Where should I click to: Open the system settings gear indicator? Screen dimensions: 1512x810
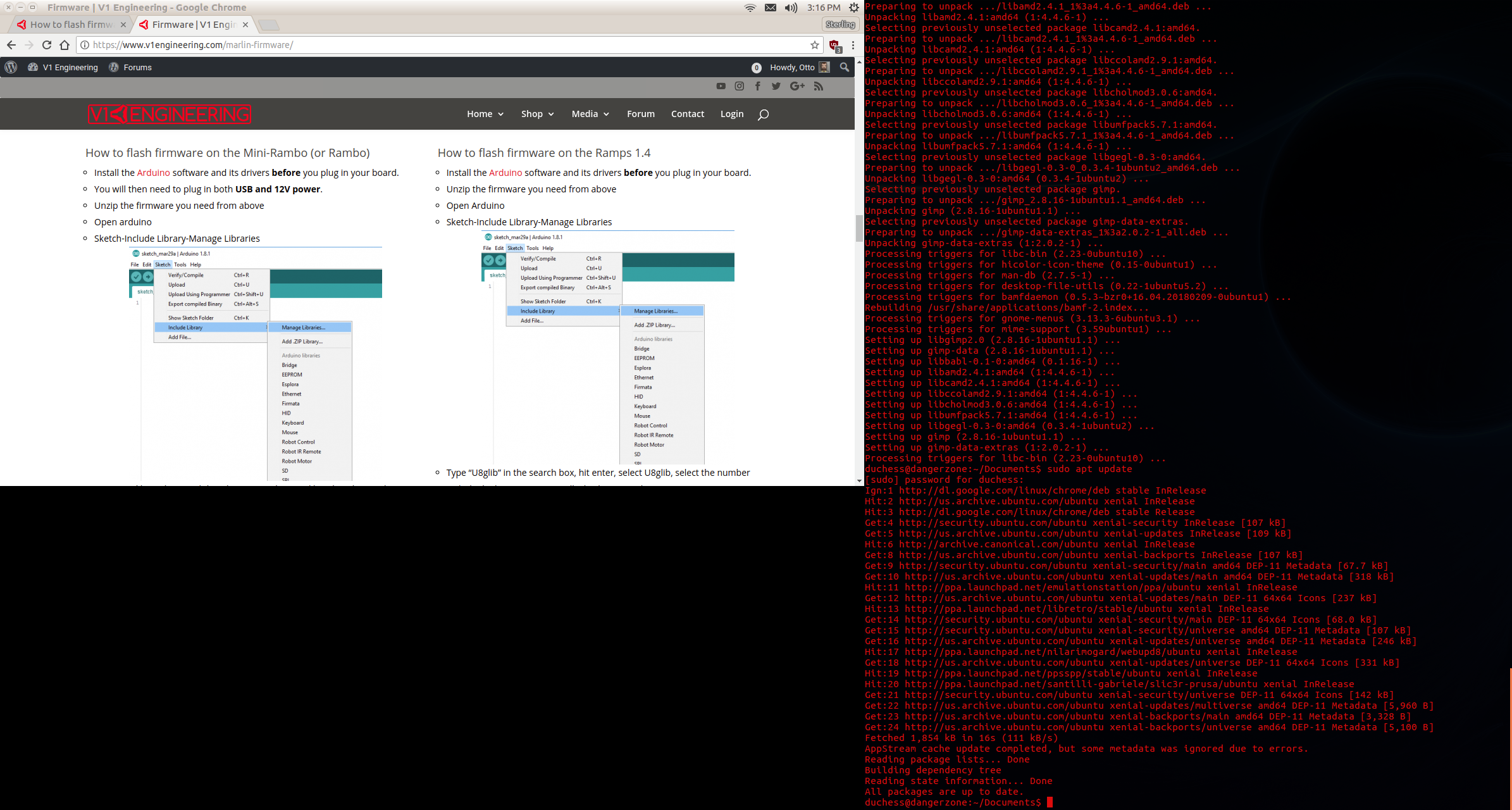pos(854,8)
